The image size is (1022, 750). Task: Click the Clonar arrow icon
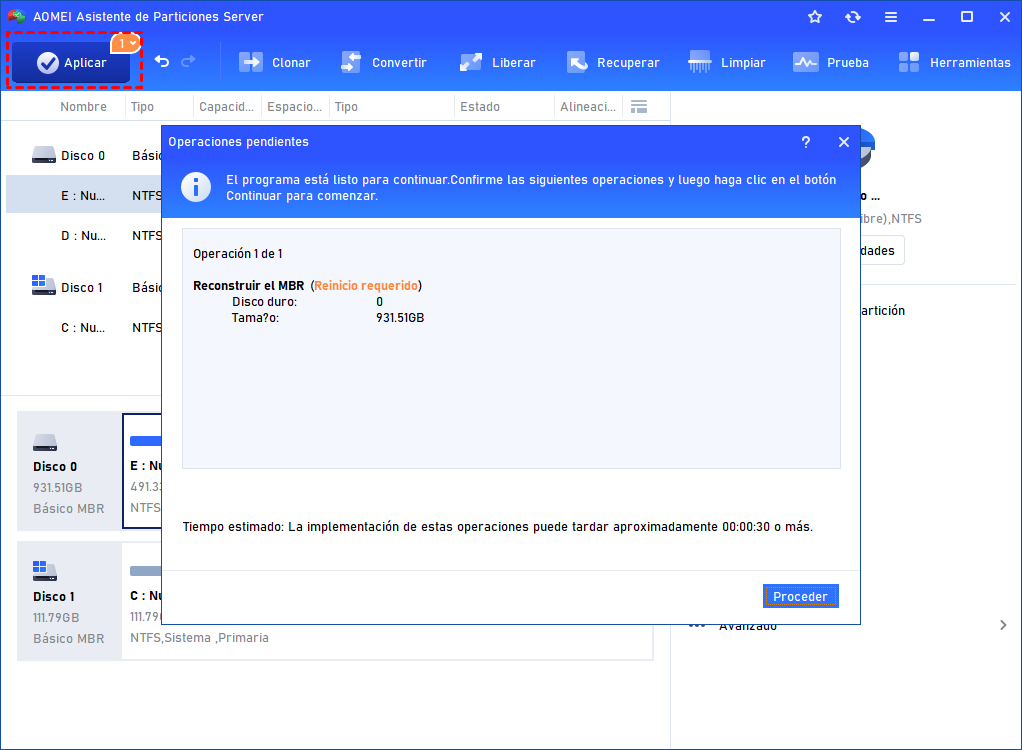pos(251,63)
